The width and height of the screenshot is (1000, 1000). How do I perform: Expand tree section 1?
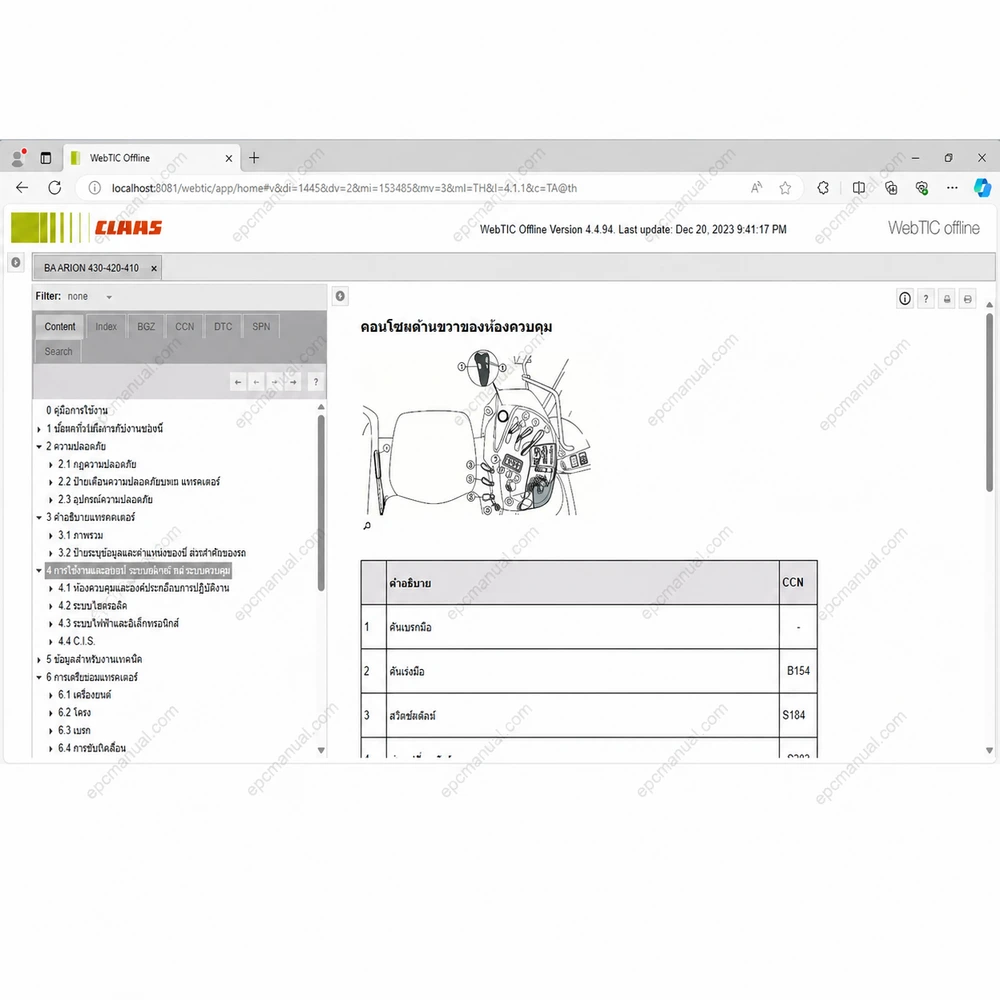click(x=39, y=429)
